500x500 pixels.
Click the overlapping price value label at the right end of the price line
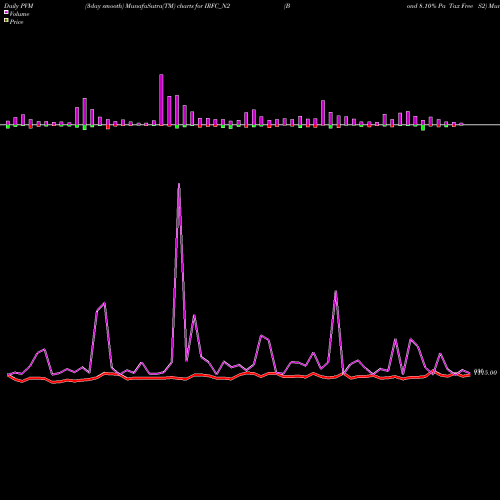(x=485, y=372)
